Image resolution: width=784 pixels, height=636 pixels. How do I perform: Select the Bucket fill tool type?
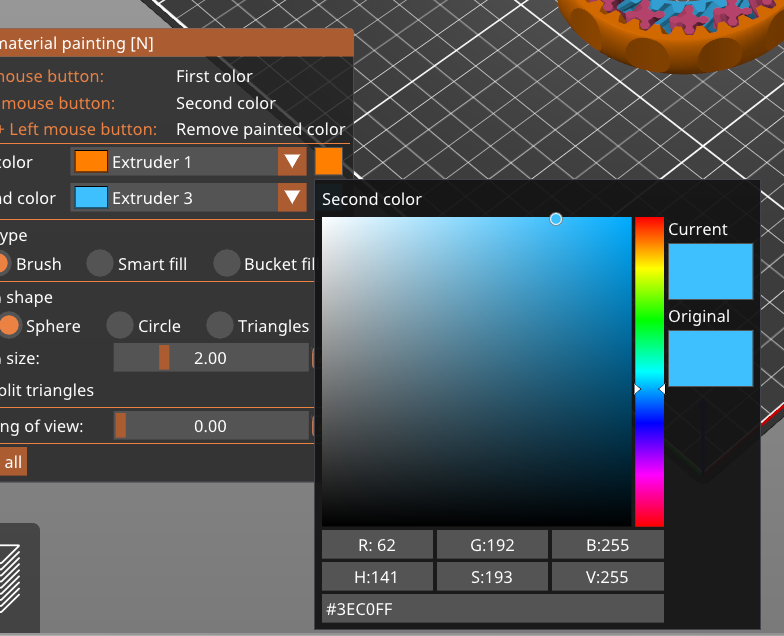226,264
